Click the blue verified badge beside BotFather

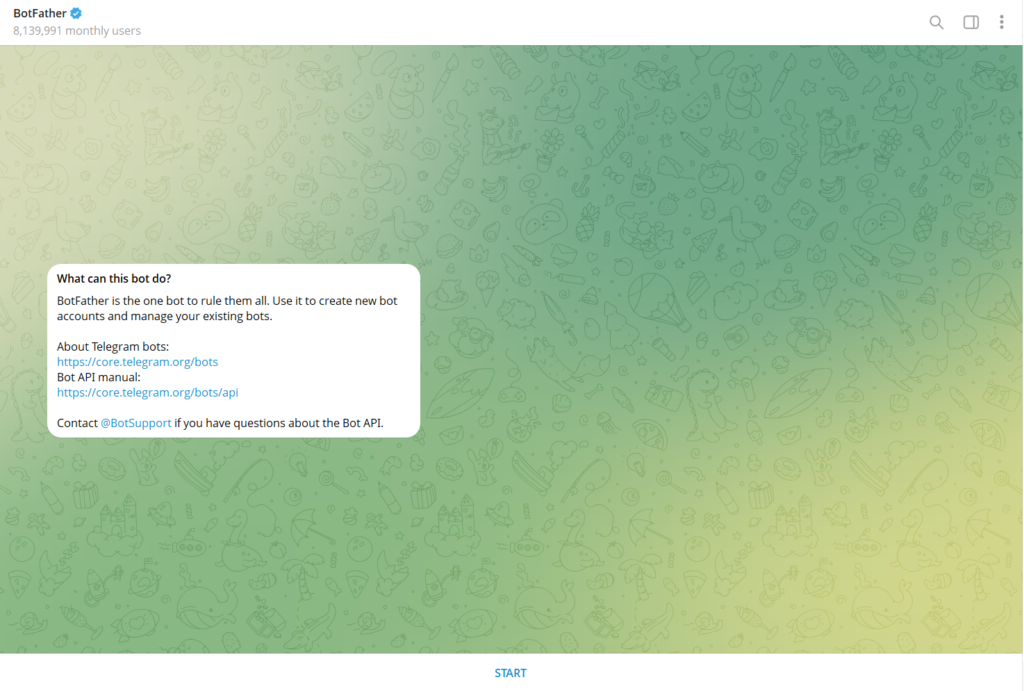(76, 13)
